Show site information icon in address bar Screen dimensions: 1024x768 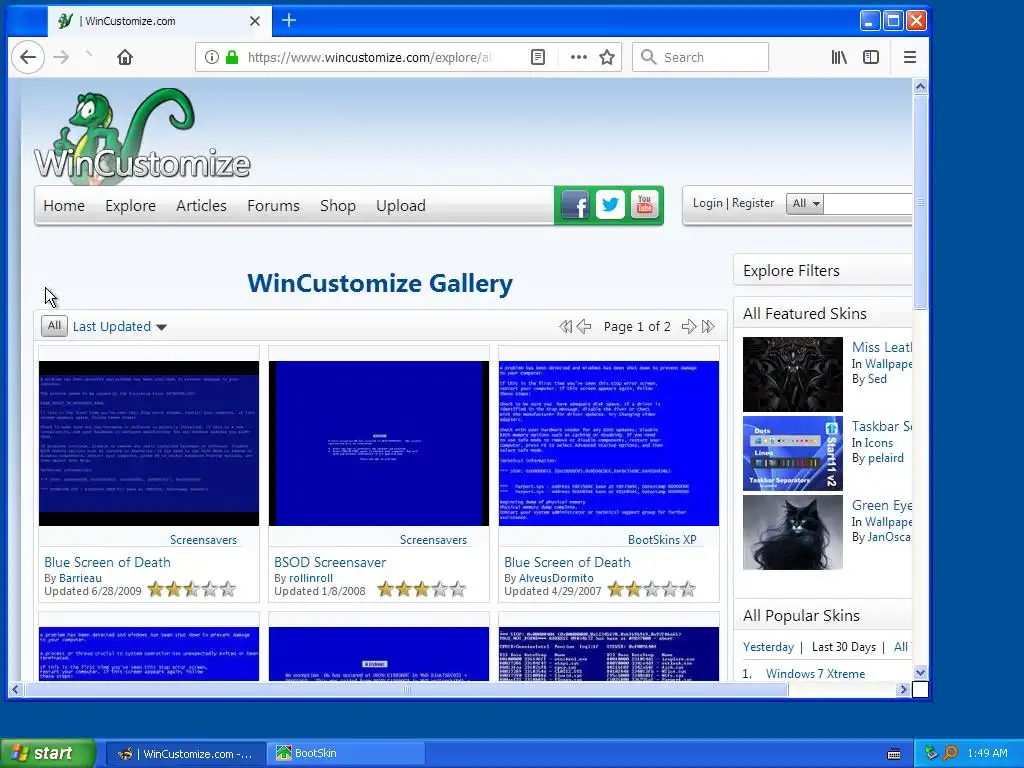pos(212,57)
